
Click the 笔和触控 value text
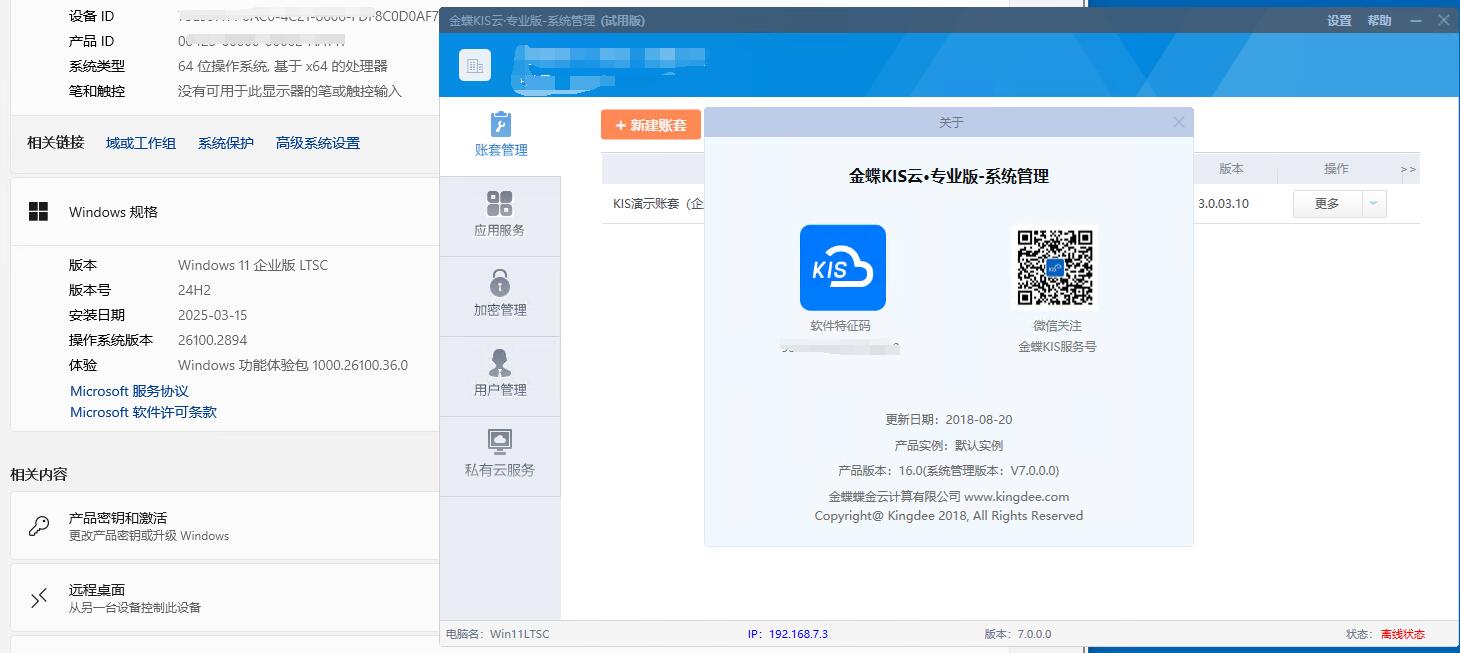coord(290,91)
